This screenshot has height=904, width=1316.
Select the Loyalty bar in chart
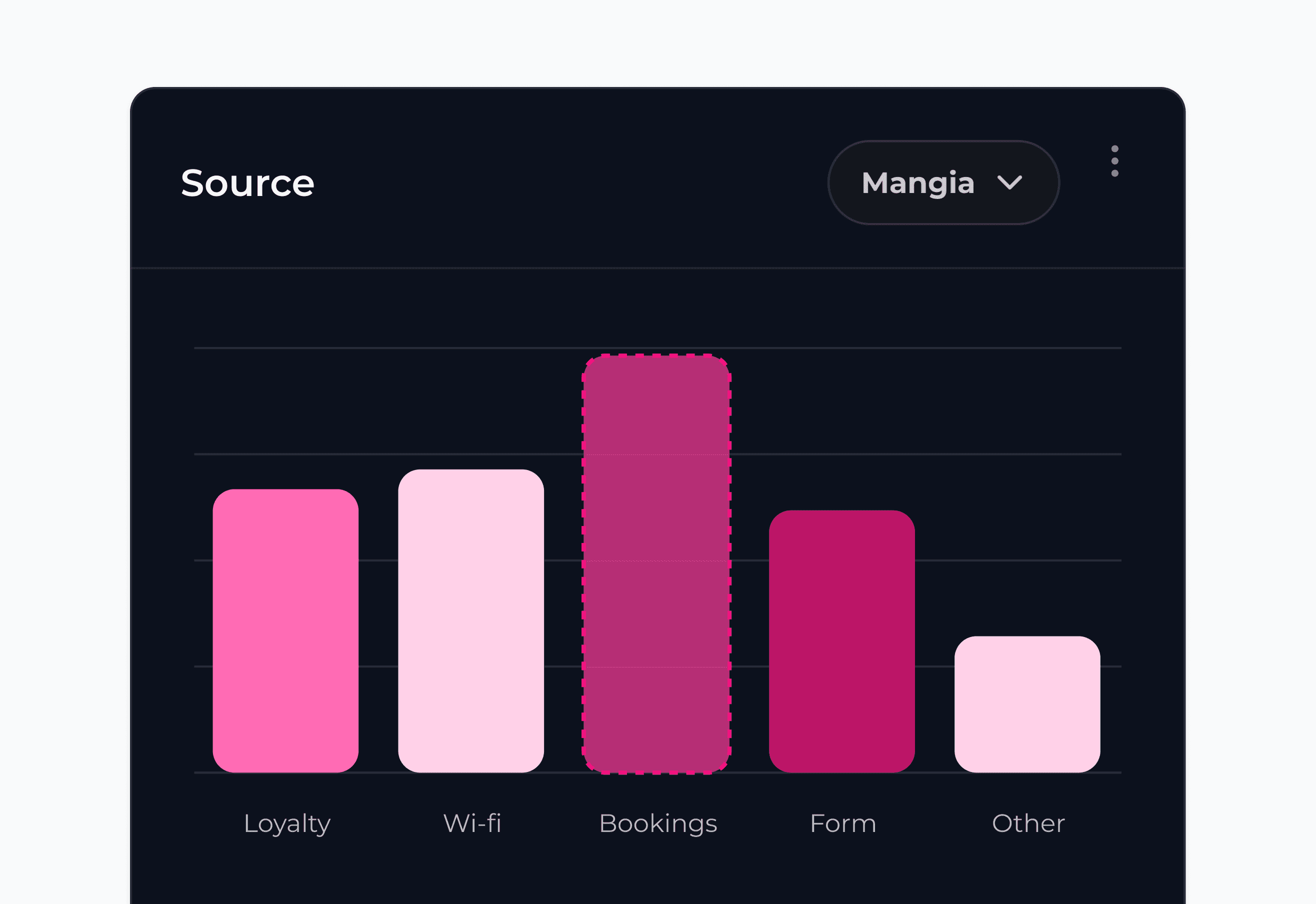tap(285, 630)
